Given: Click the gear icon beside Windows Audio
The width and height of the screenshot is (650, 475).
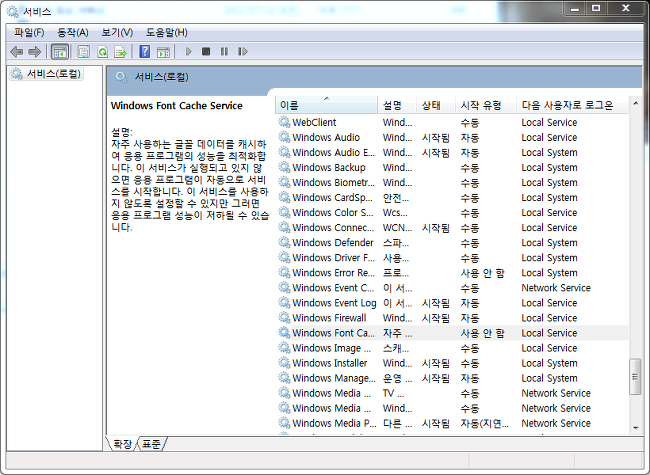Looking at the screenshot, I should click(x=284, y=137).
